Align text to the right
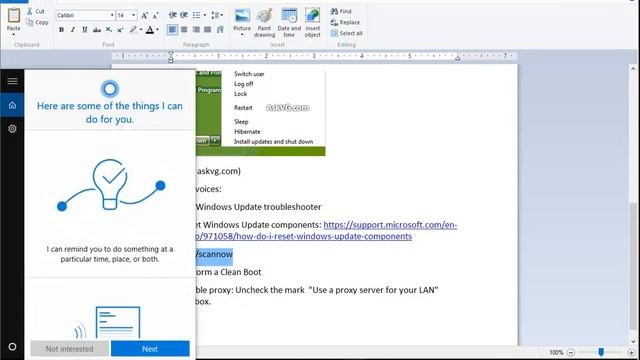The width and height of the screenshot is (640, 360). (196, 29)
